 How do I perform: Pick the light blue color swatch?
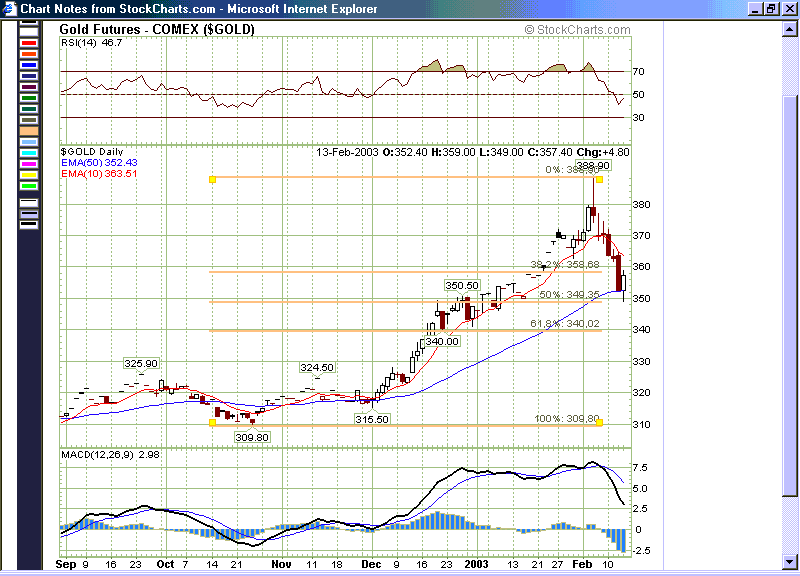29,142
